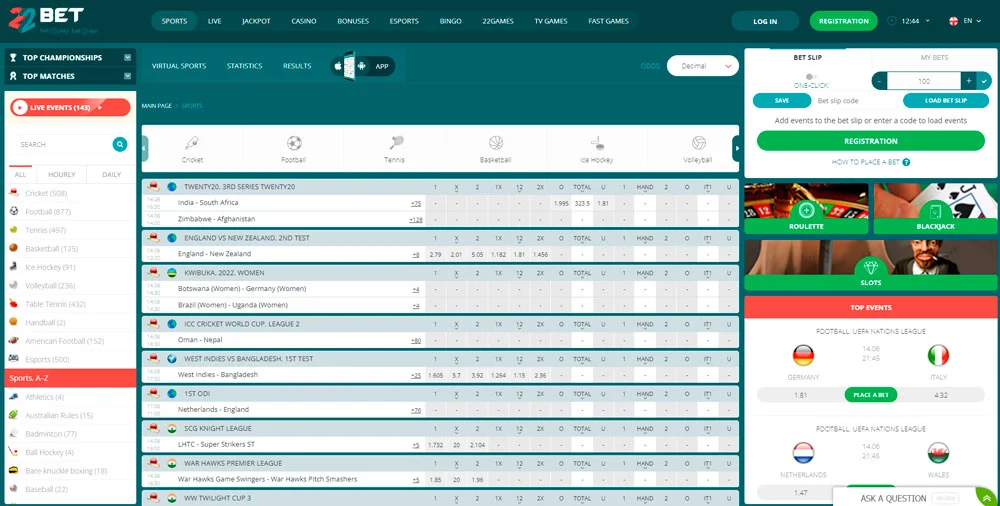
Task: Click the Search input field
Action: click(62, 144)
